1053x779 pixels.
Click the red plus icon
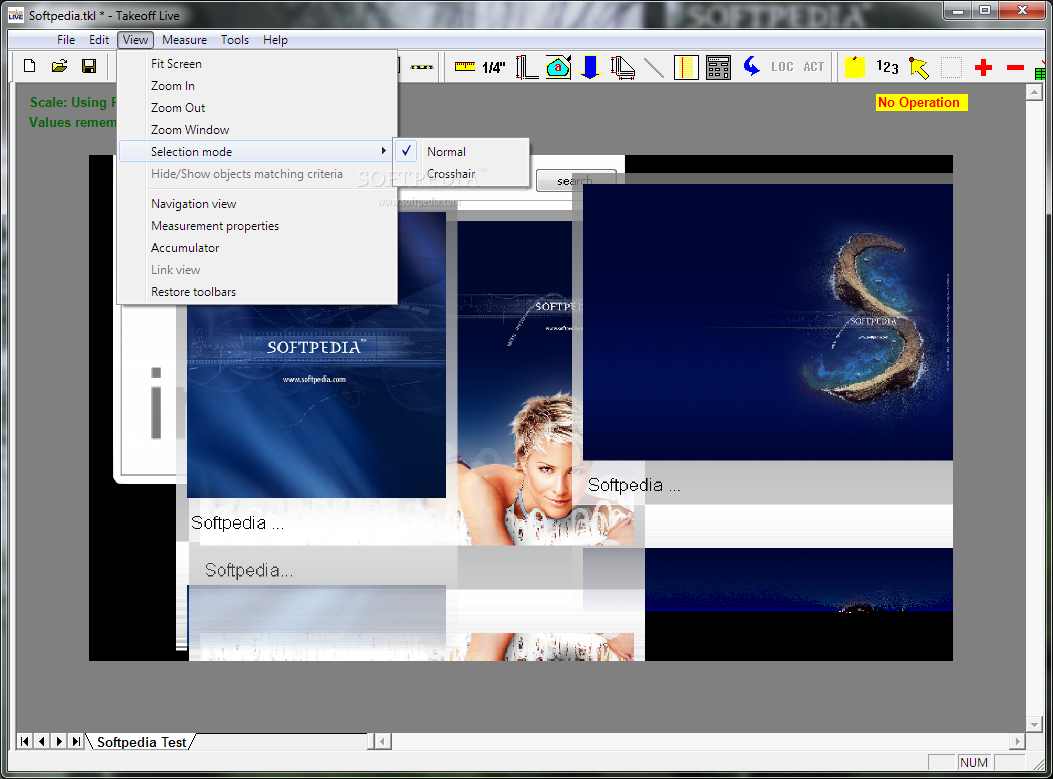click(x=983, y=67)
